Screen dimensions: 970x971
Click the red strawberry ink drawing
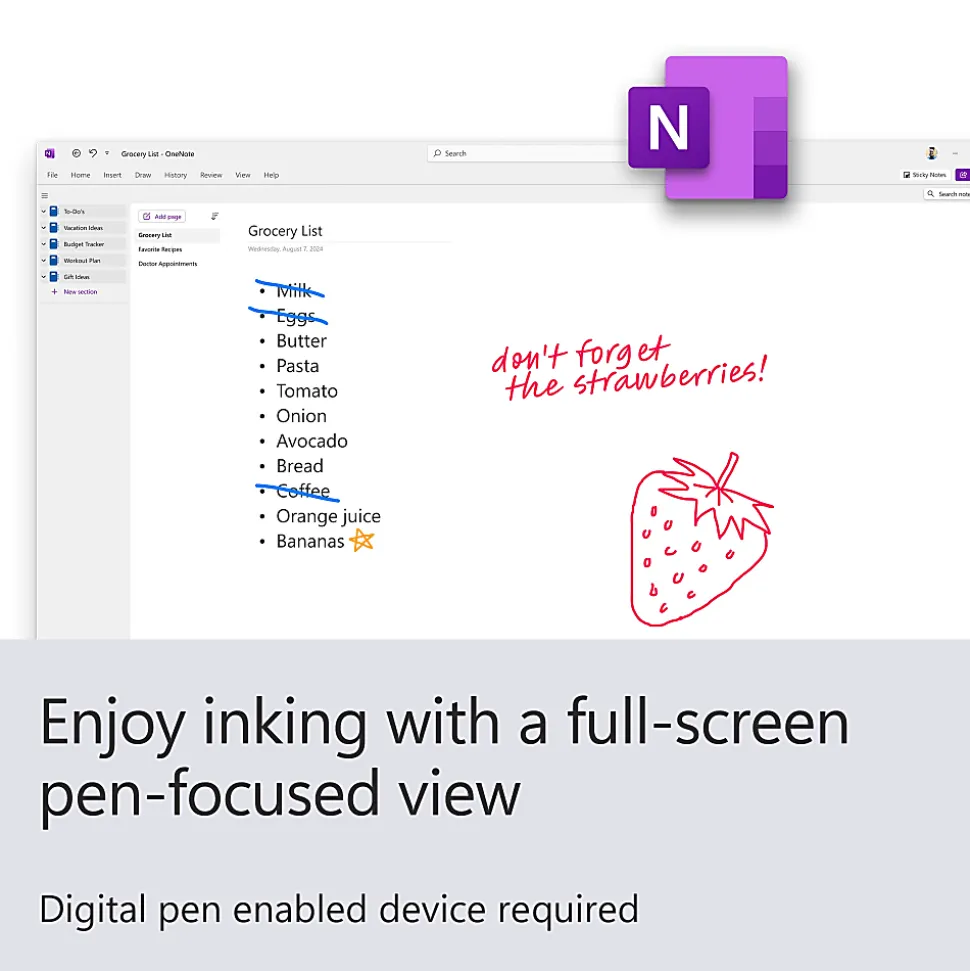click(701, 539)
